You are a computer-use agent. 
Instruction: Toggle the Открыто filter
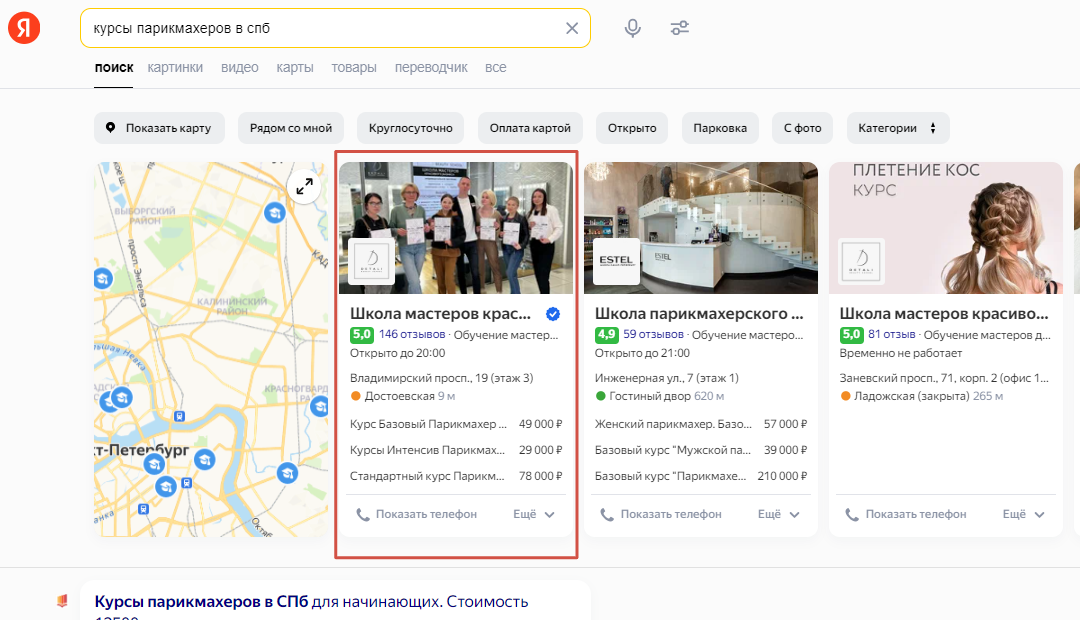click(632, 128)
